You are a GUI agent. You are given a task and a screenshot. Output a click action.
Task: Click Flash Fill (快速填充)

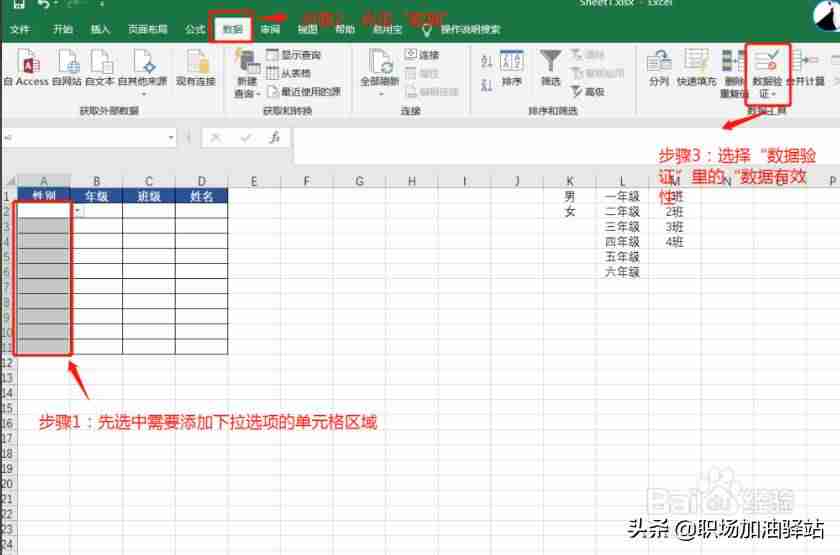coord(696,68)
